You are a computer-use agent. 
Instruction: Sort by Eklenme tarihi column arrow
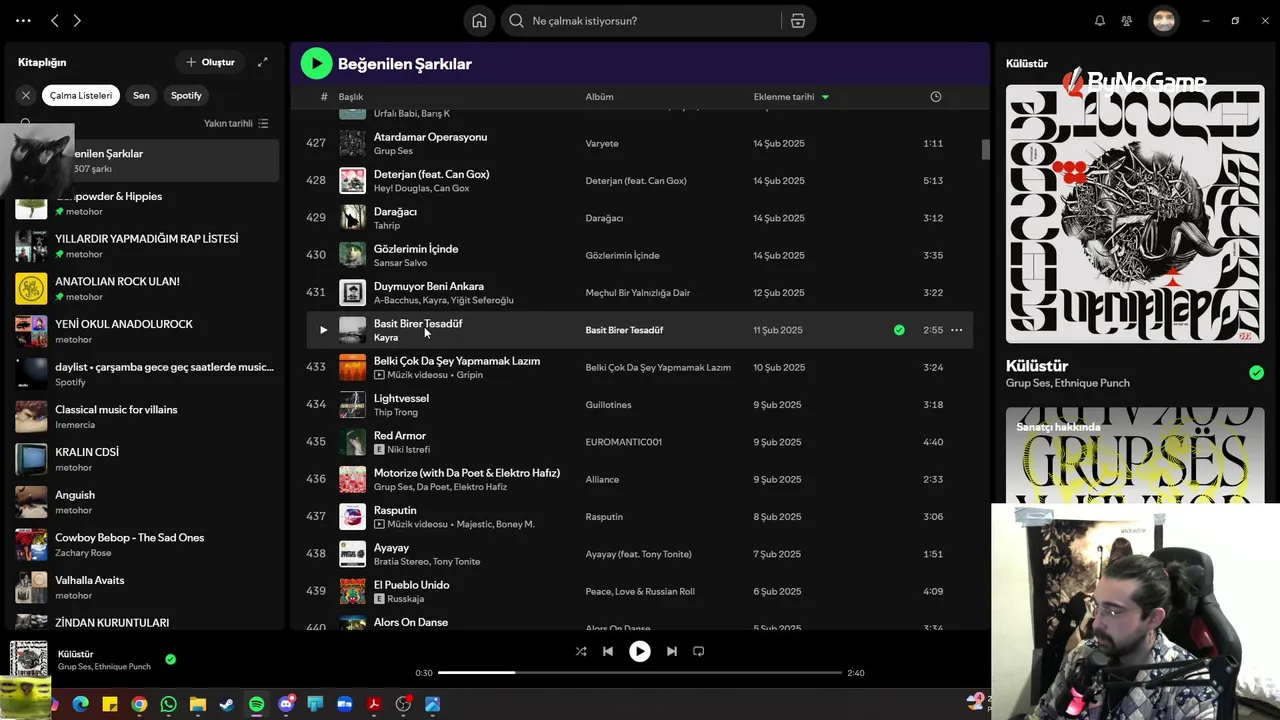825,97
